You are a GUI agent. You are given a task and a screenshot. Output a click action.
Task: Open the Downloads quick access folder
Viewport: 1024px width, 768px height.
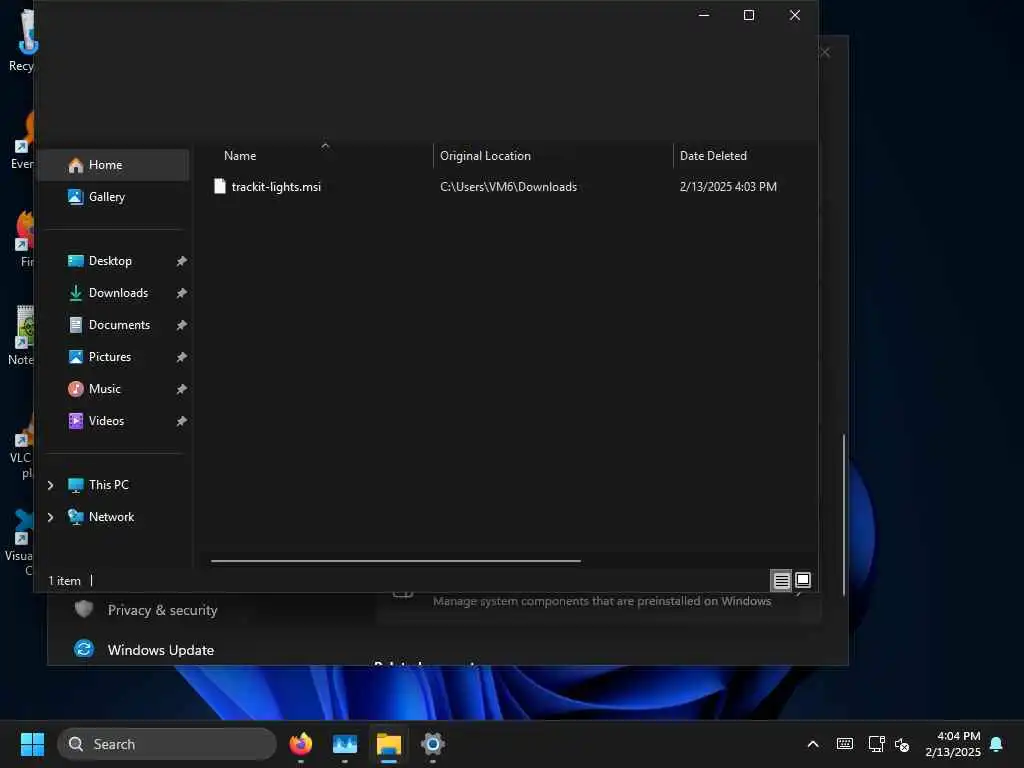113,293
